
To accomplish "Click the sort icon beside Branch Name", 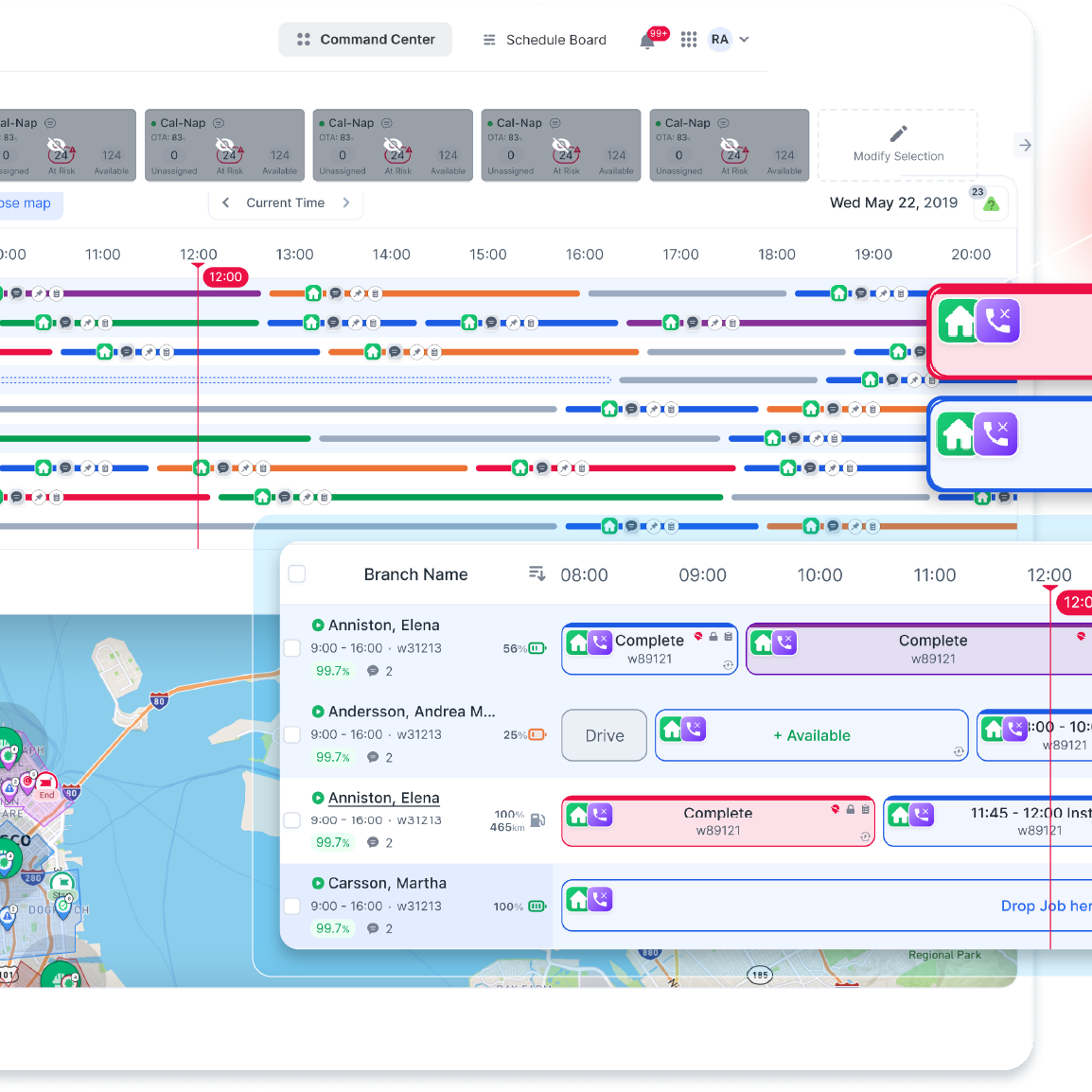I will click(x=537, y=573).
